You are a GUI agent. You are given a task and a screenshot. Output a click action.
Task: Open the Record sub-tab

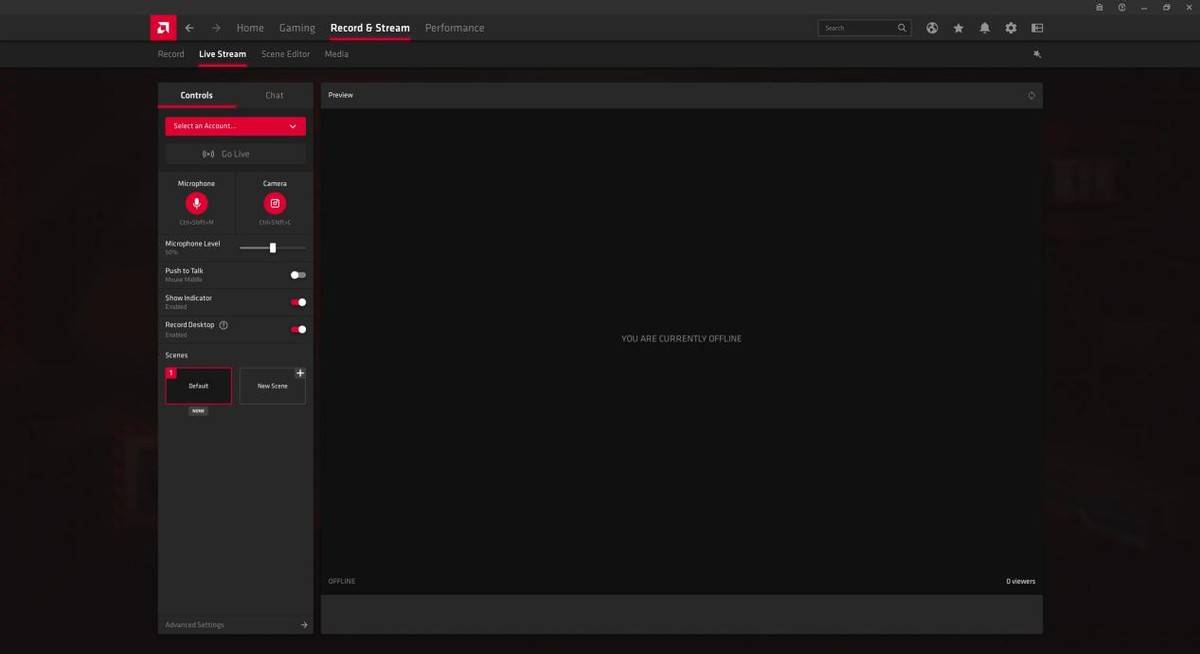pos(171,54)
